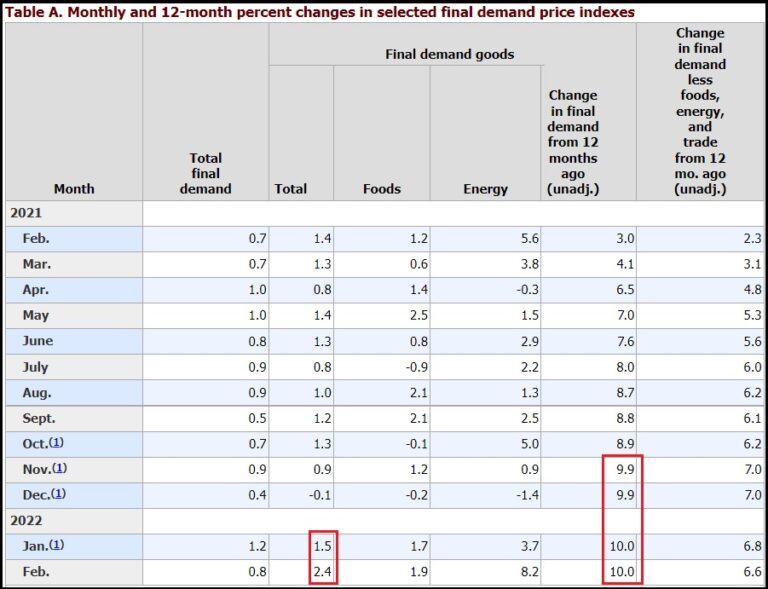Click 'less foods, energy, and trade' header
Viewport: 768px width, 589px height.
click(700, 111)
